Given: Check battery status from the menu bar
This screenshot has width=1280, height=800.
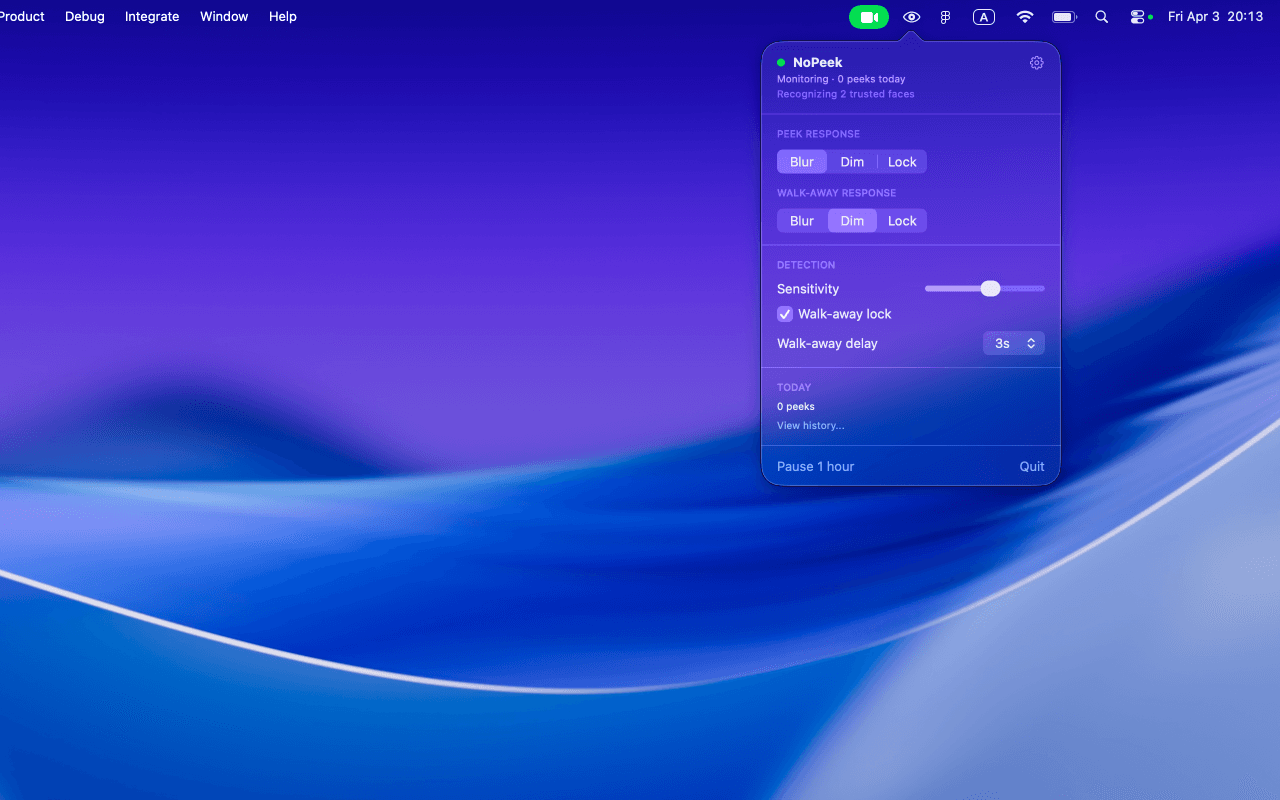Looking at the screenshot, I should point(1063,16).
